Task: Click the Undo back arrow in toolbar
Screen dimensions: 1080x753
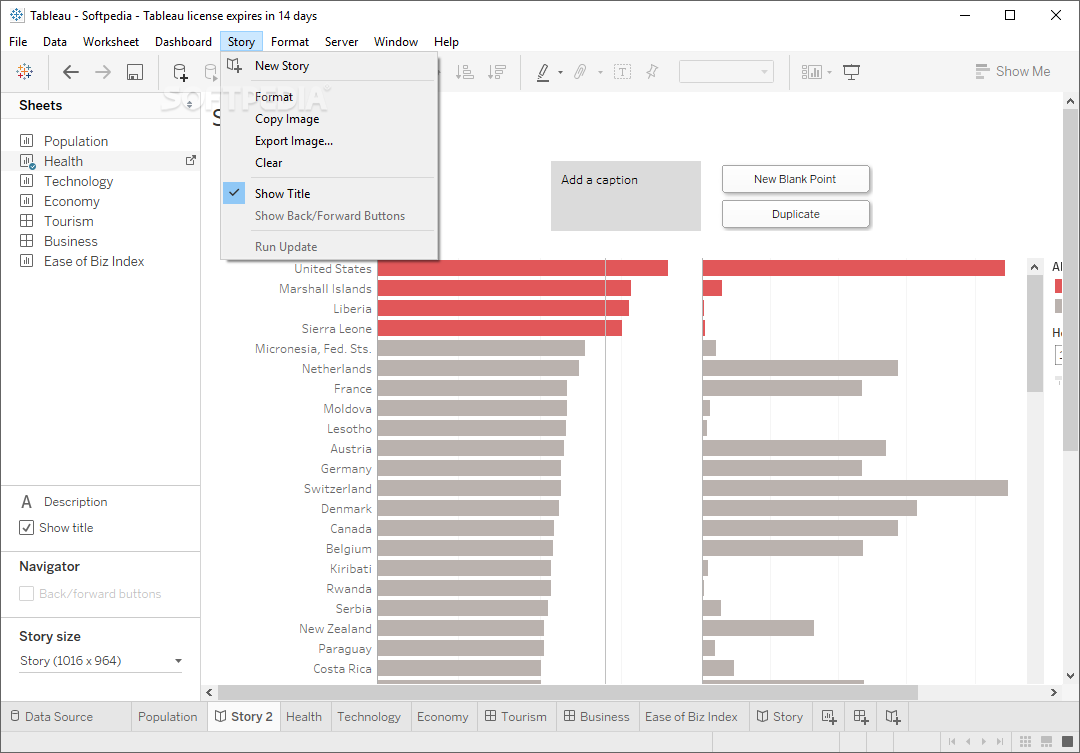Action: tap(71, 72)
